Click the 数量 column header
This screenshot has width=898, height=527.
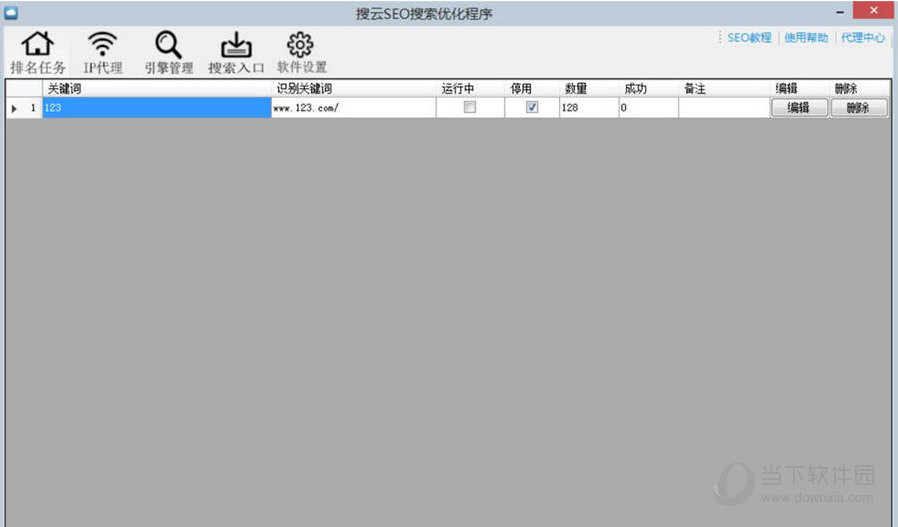point(589,88)
